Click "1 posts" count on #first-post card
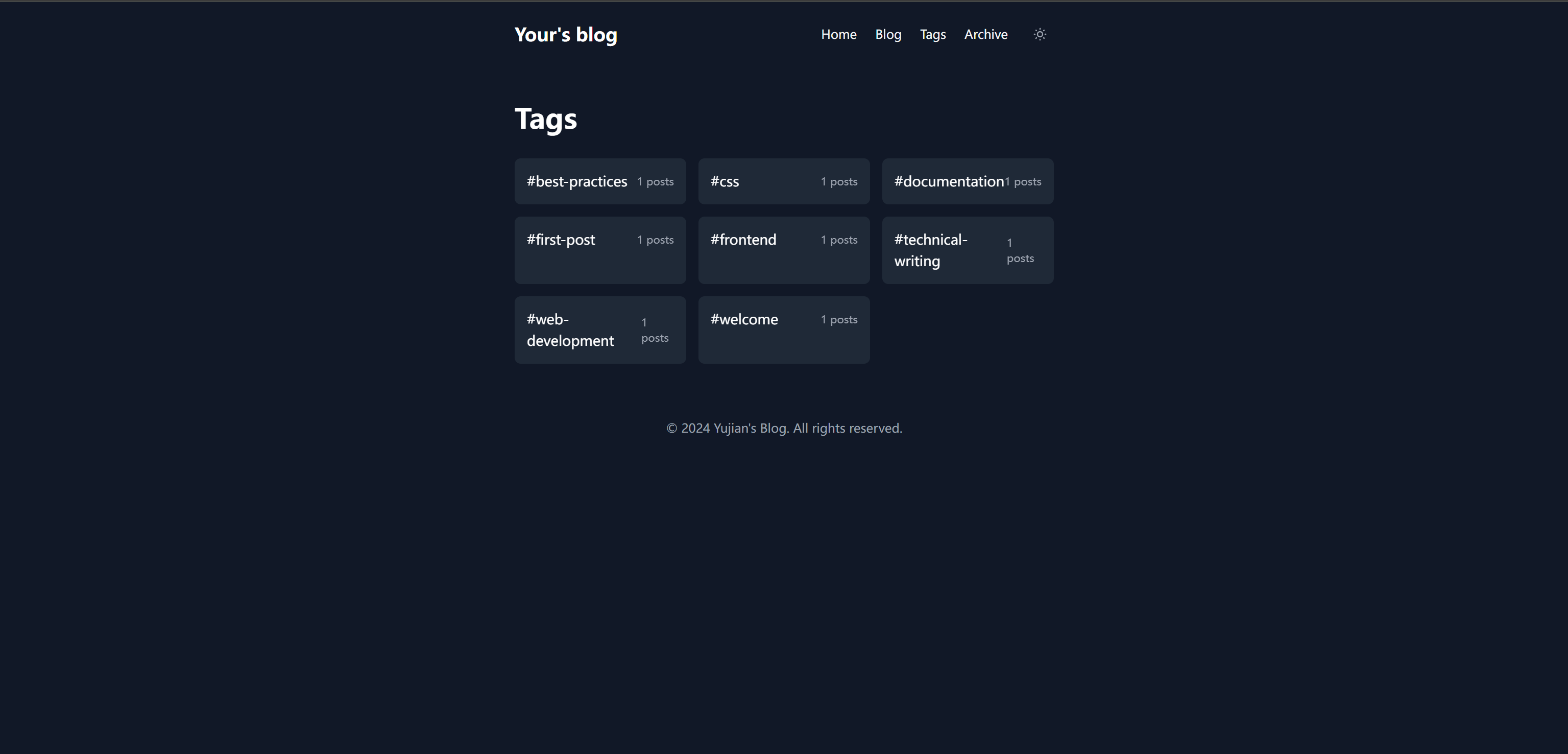This screenshot has height=754, width=1568. [655, 240]
